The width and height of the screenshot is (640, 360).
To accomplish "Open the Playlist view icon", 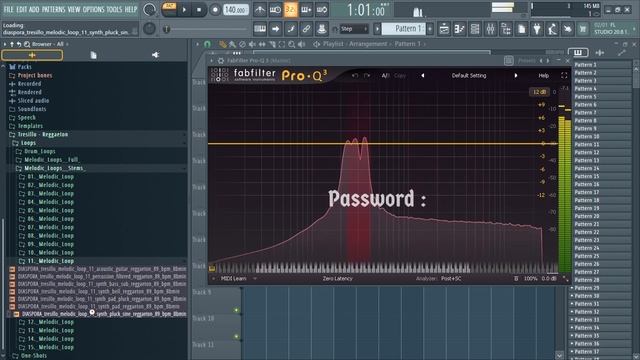I will [444, 29].
